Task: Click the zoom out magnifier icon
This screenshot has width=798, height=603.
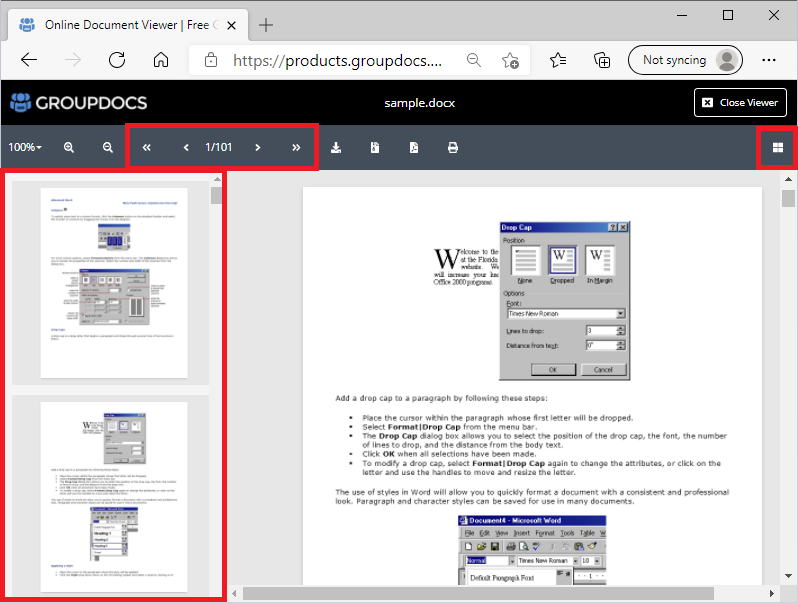Action: (x=108, y=147)
